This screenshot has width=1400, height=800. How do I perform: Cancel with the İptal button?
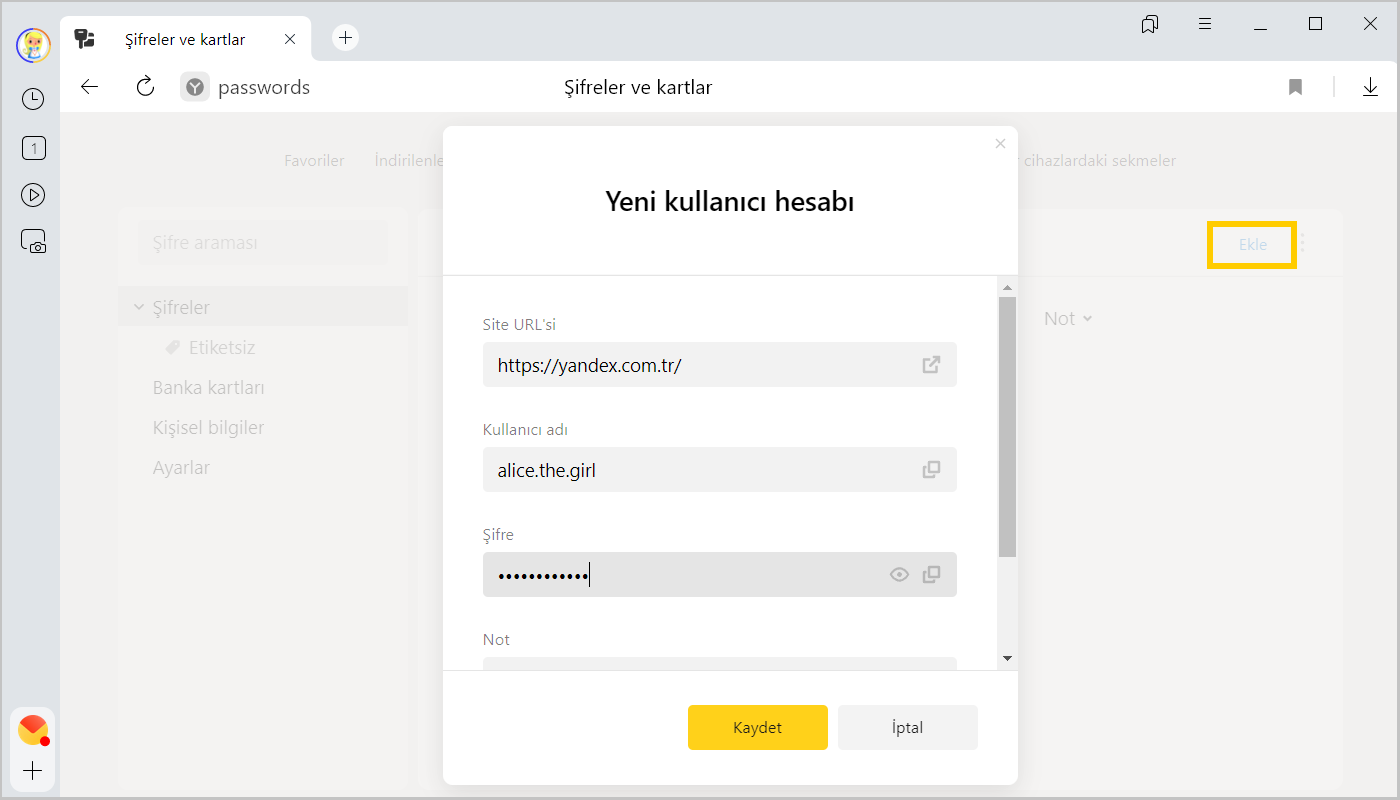tap(907, 727)
